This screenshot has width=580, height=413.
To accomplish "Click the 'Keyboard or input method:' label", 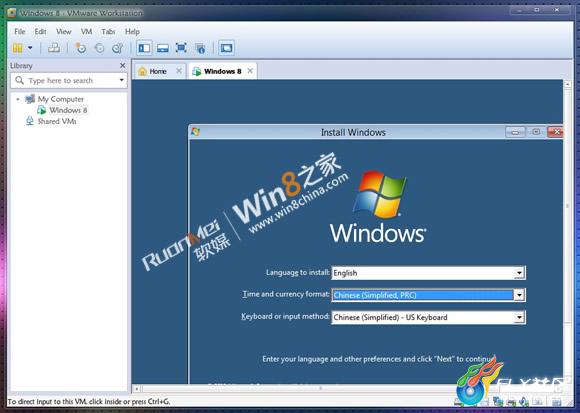I will coord(285,316).
